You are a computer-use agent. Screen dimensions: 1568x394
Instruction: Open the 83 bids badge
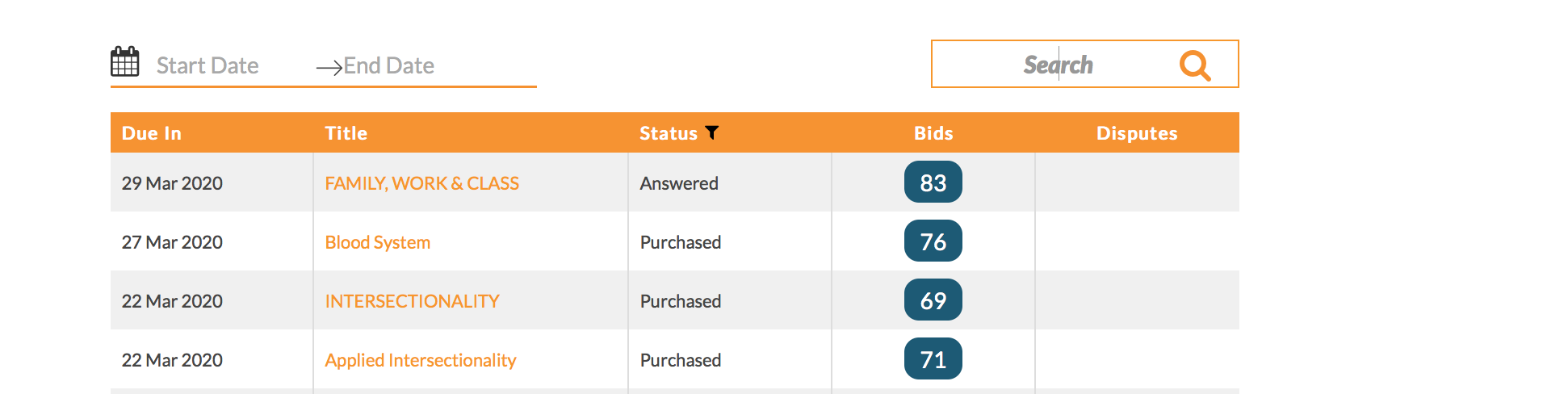[x=933, y=182]
